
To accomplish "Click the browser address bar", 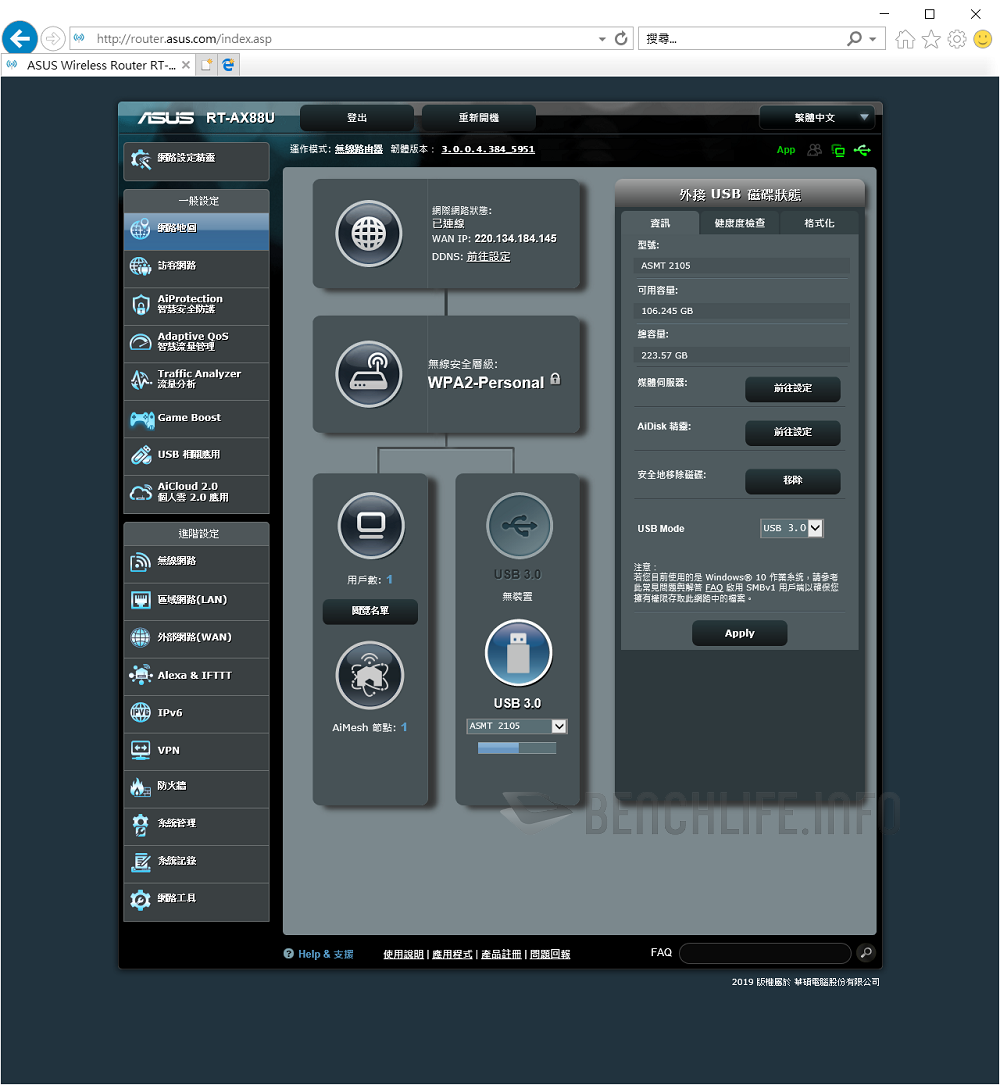I will point(332,39).
